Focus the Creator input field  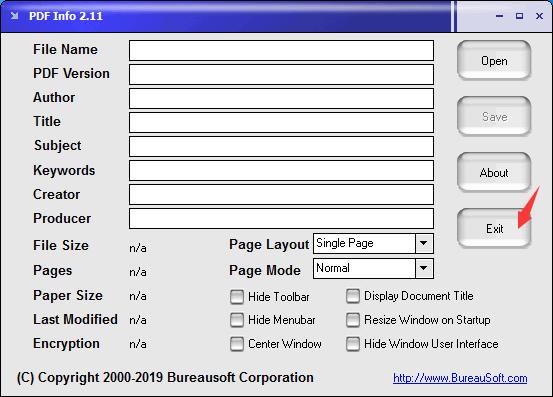pos(281,194)
